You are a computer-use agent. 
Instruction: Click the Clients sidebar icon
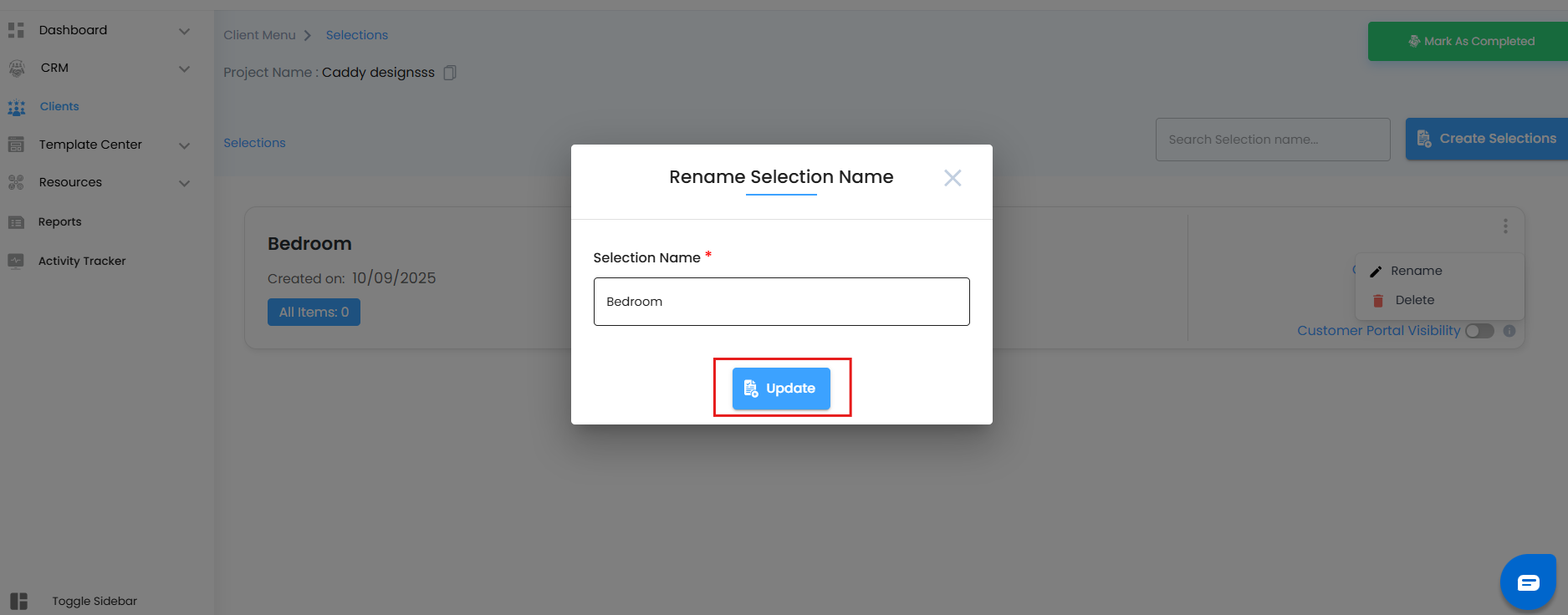tap(17, 107)
